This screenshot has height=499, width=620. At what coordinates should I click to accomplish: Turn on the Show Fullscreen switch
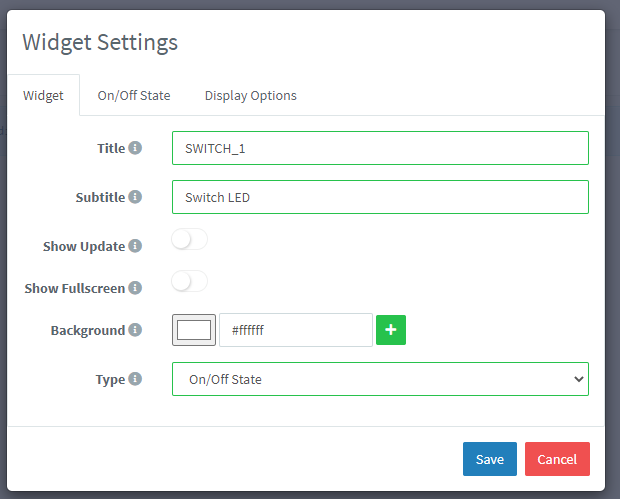[x=189, y=282]
